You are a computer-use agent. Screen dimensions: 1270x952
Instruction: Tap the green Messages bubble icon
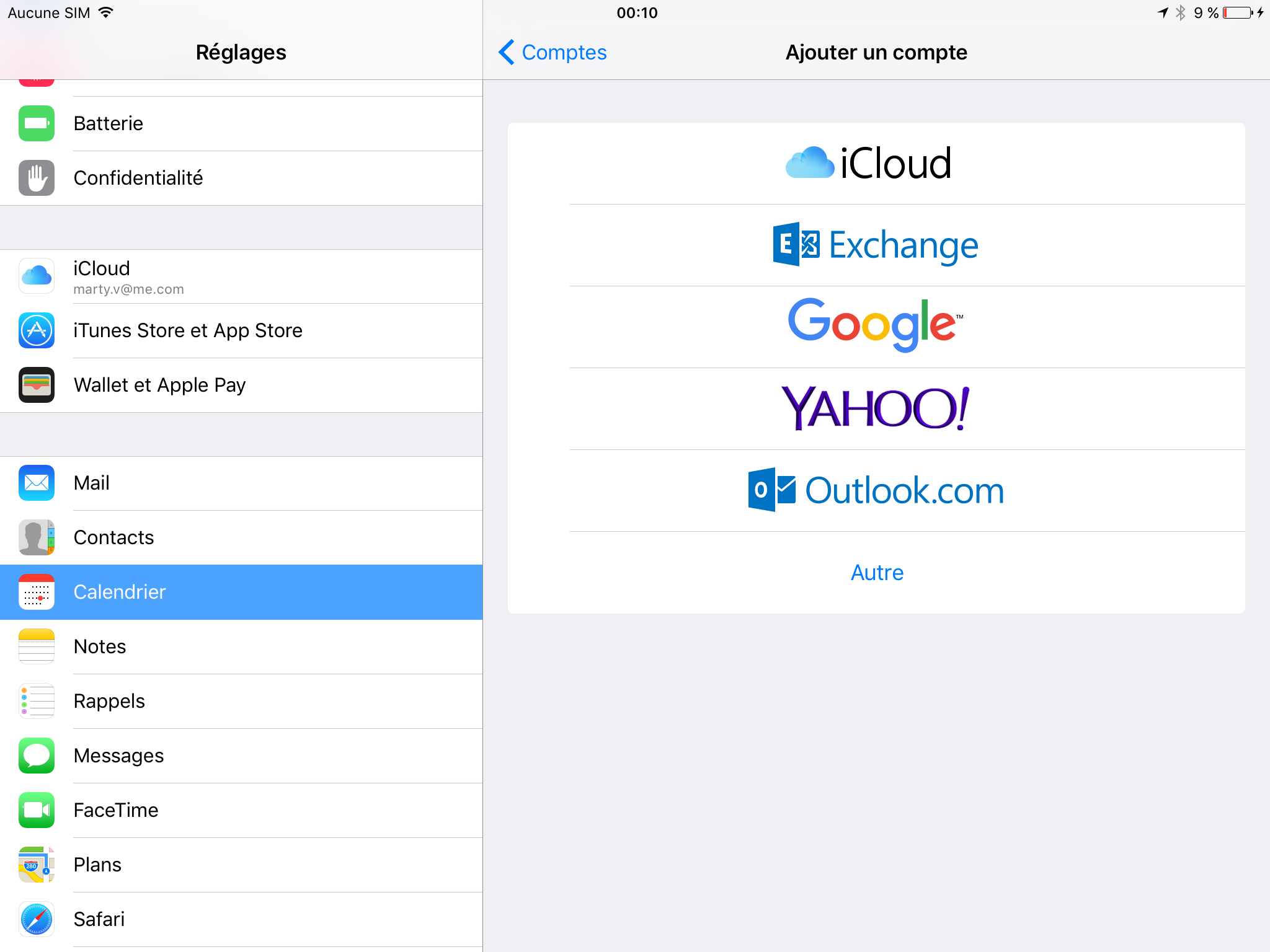pyautogui.click(x=37, y=756)
